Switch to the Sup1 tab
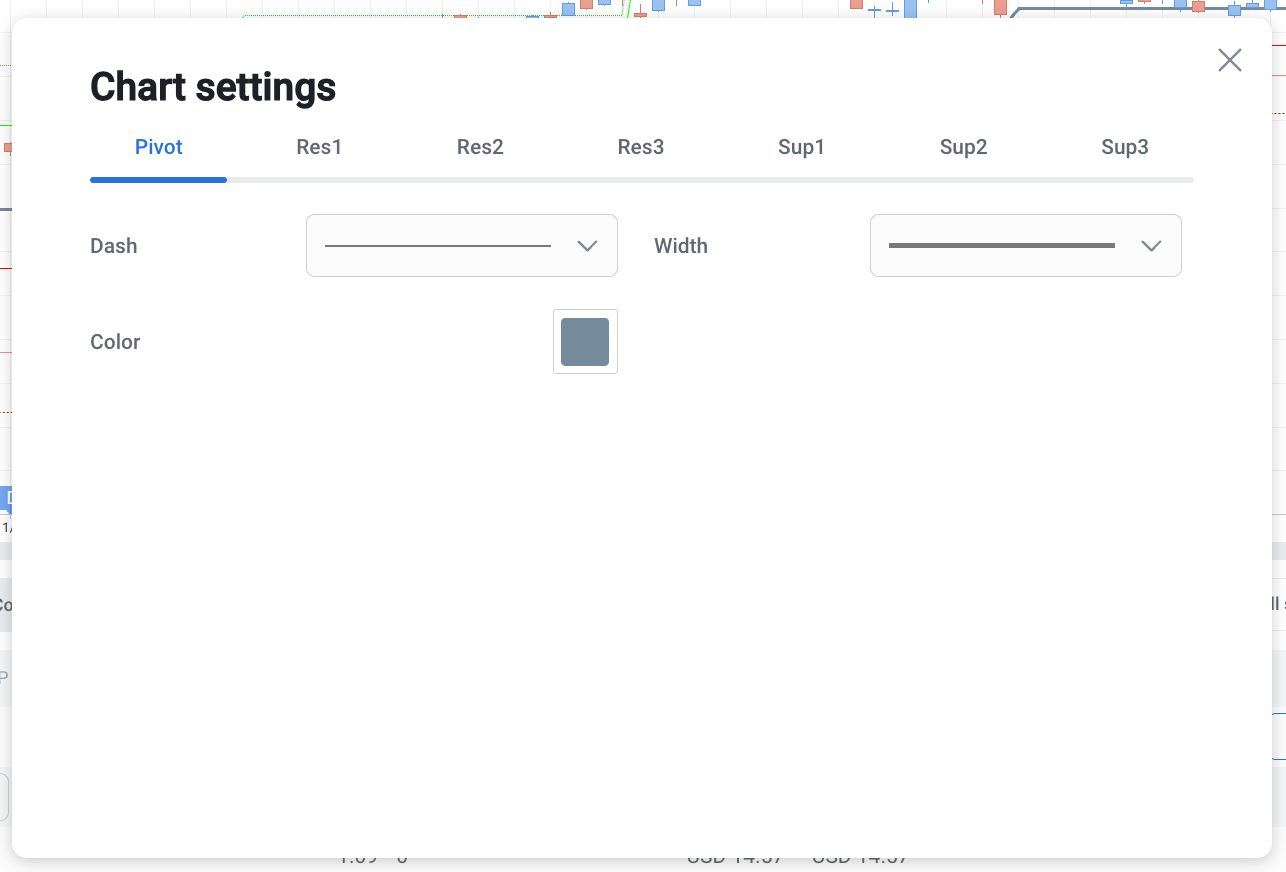 (x=801, y=147)
